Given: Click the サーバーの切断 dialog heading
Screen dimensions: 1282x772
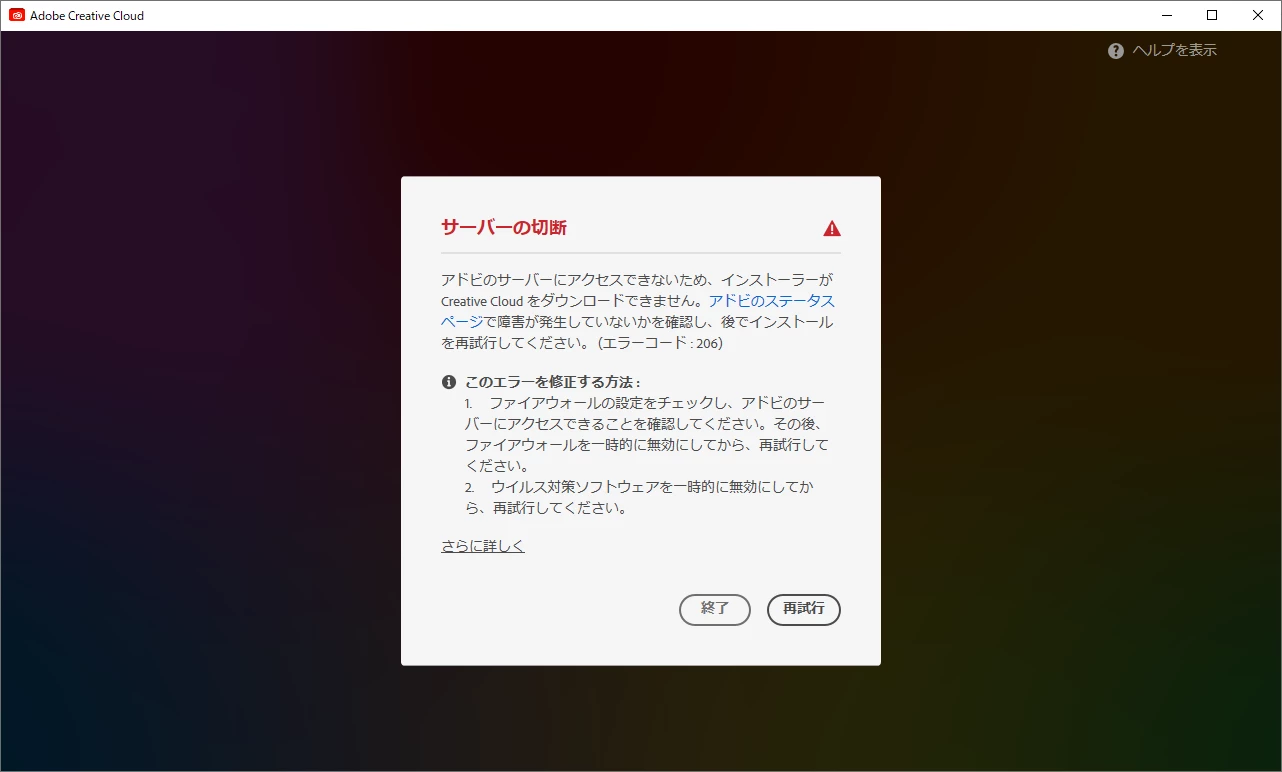Looking at the screenshot, I should coord(504,227).
